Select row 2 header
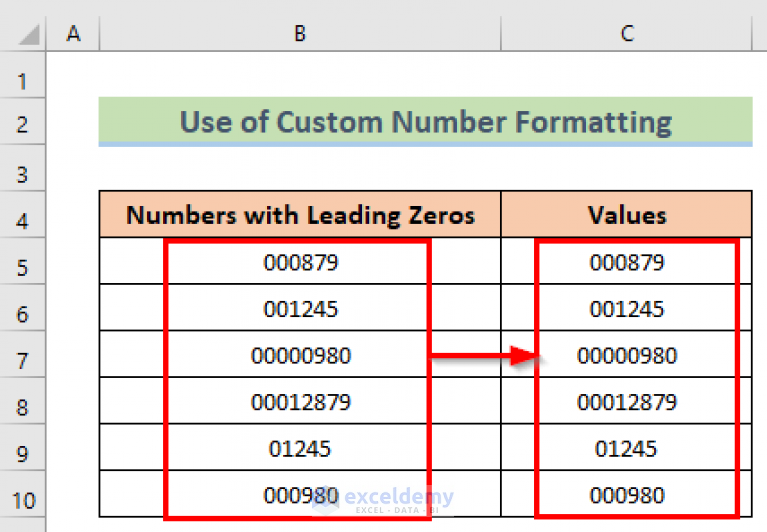The image size is (767, 532). click(23, 121)
